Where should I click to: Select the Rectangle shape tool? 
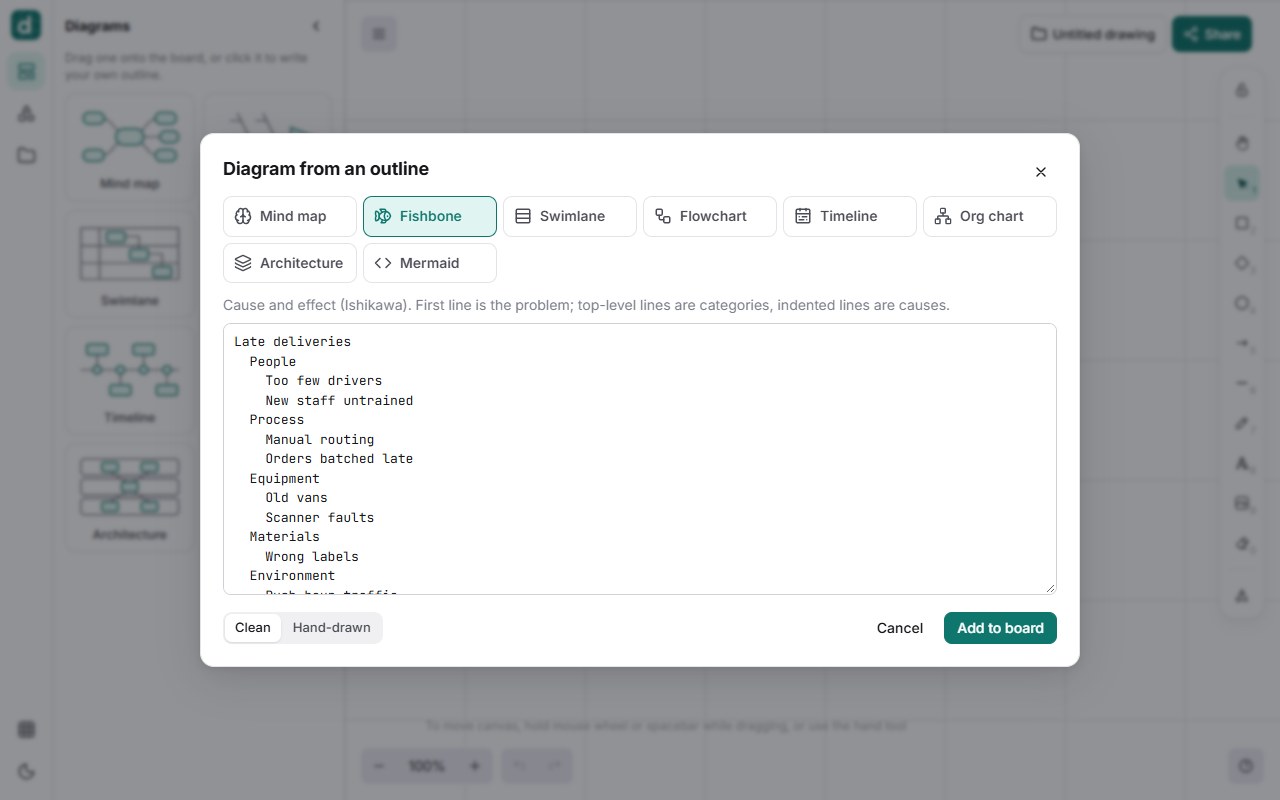point(1242,223)
